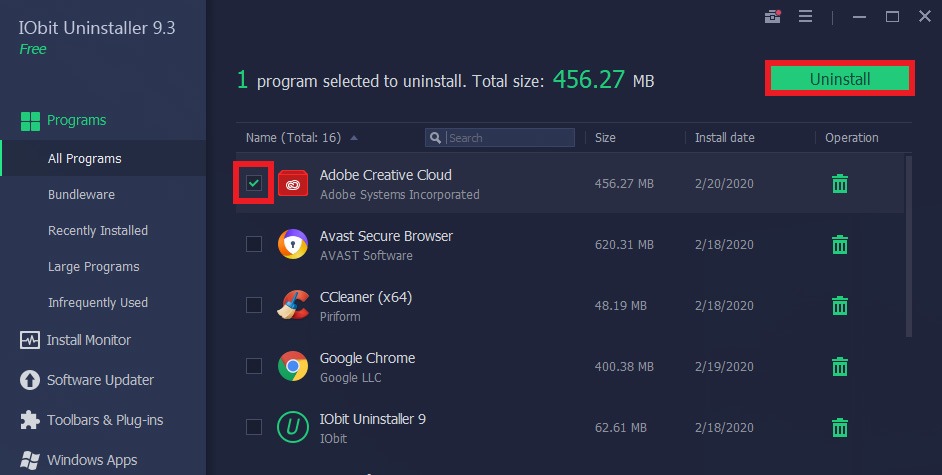Click the 2/19/2020 install date
942x475 pixels.
724,366
